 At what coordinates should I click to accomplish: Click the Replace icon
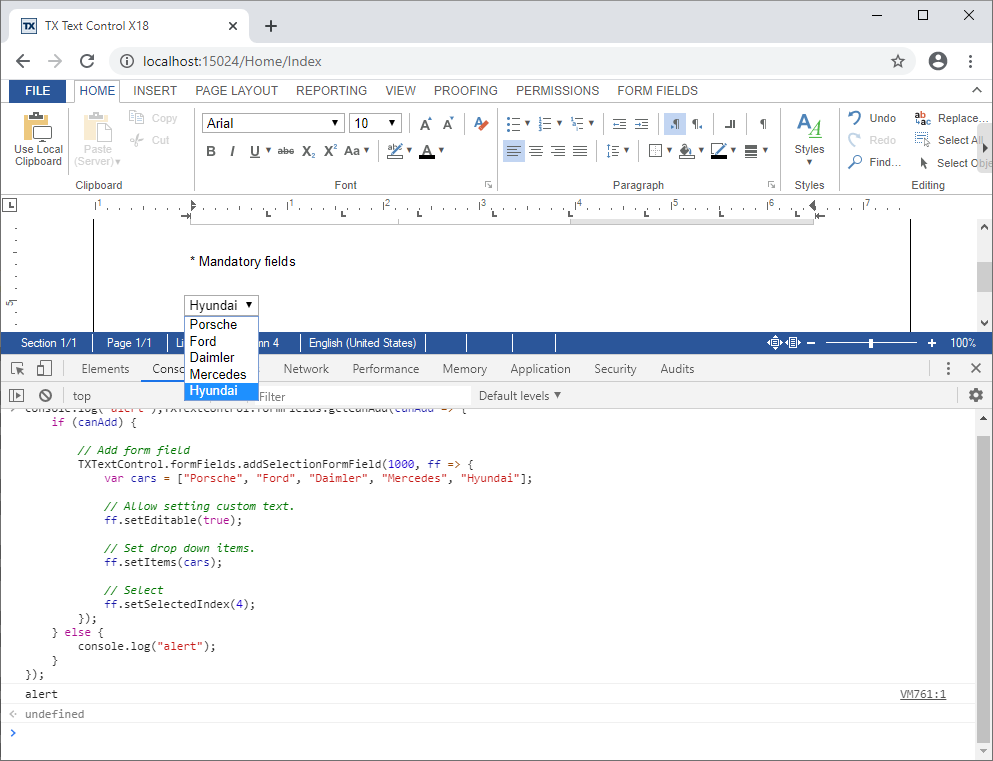(924, 117)
